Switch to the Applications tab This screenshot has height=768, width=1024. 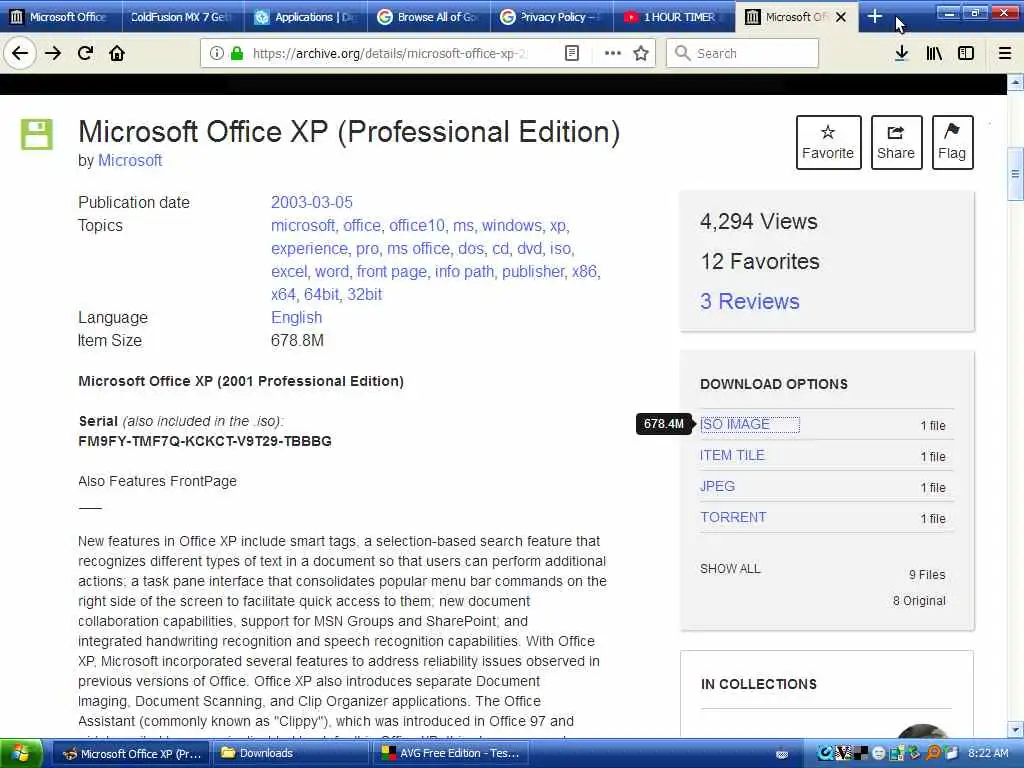point(306,17)
